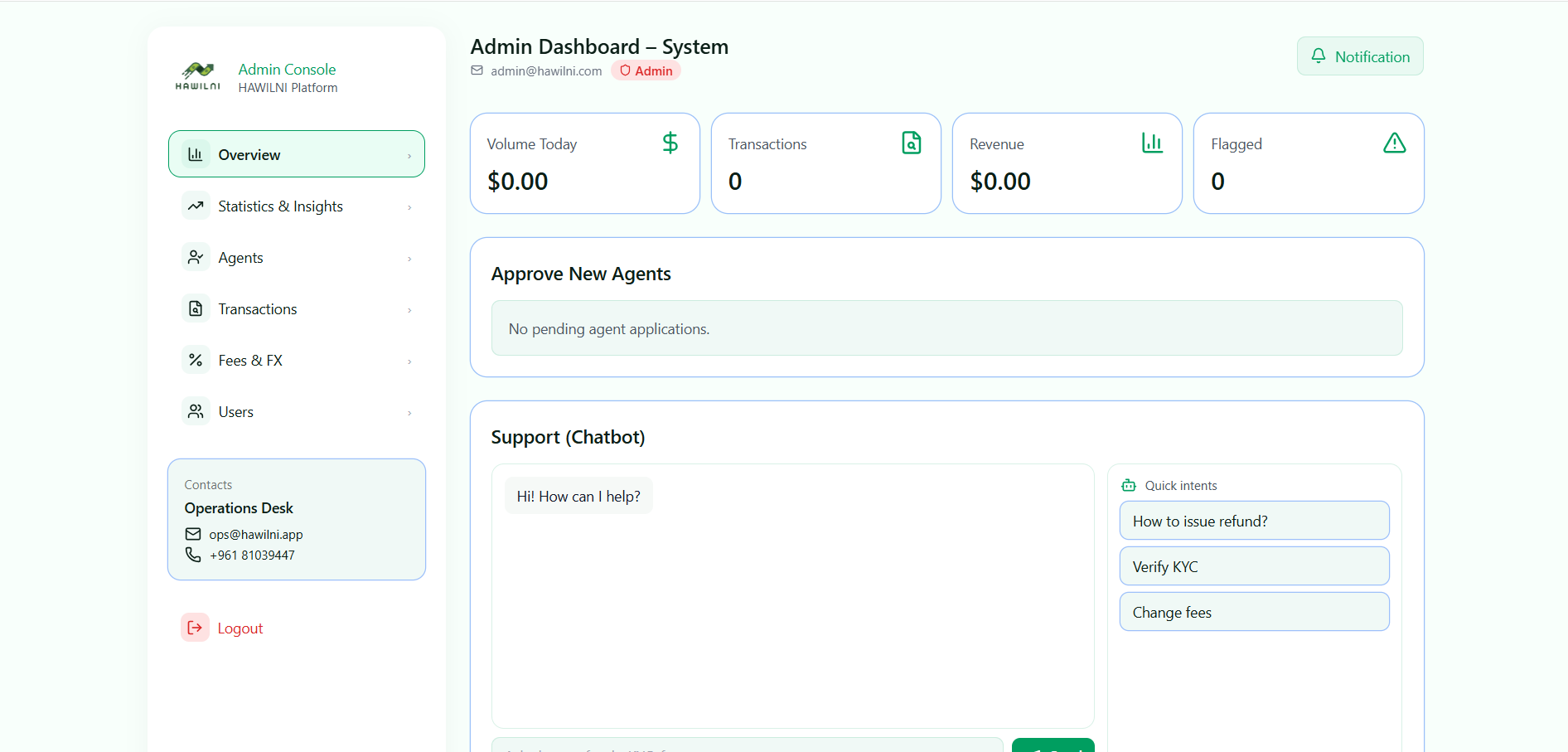This screenshot has width=1568, height=752.
Task: Click the dollar sign icon in Volume Today
Action: [x=670, y=143]
